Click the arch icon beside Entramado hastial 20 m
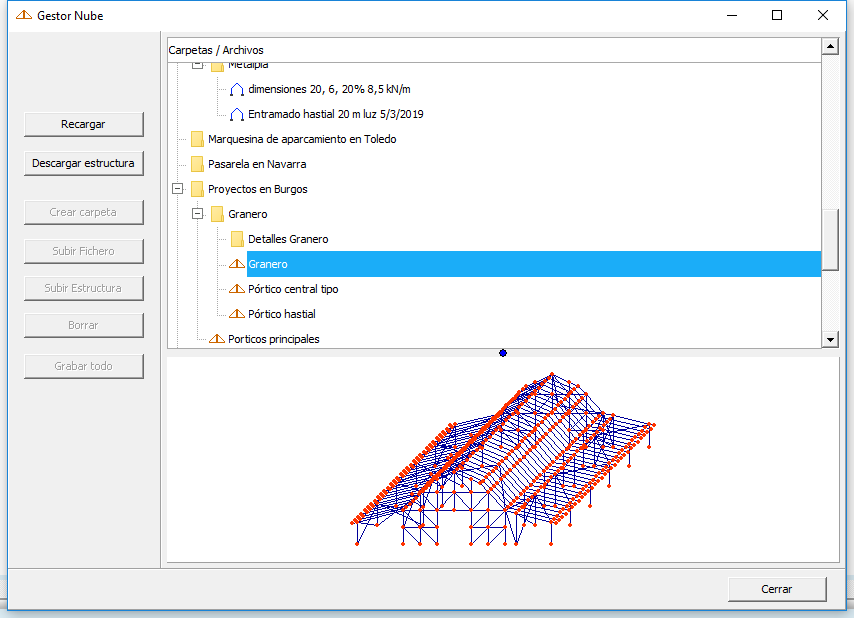The height and width of the screenshot is (618, 854). [x=236, y=114]
